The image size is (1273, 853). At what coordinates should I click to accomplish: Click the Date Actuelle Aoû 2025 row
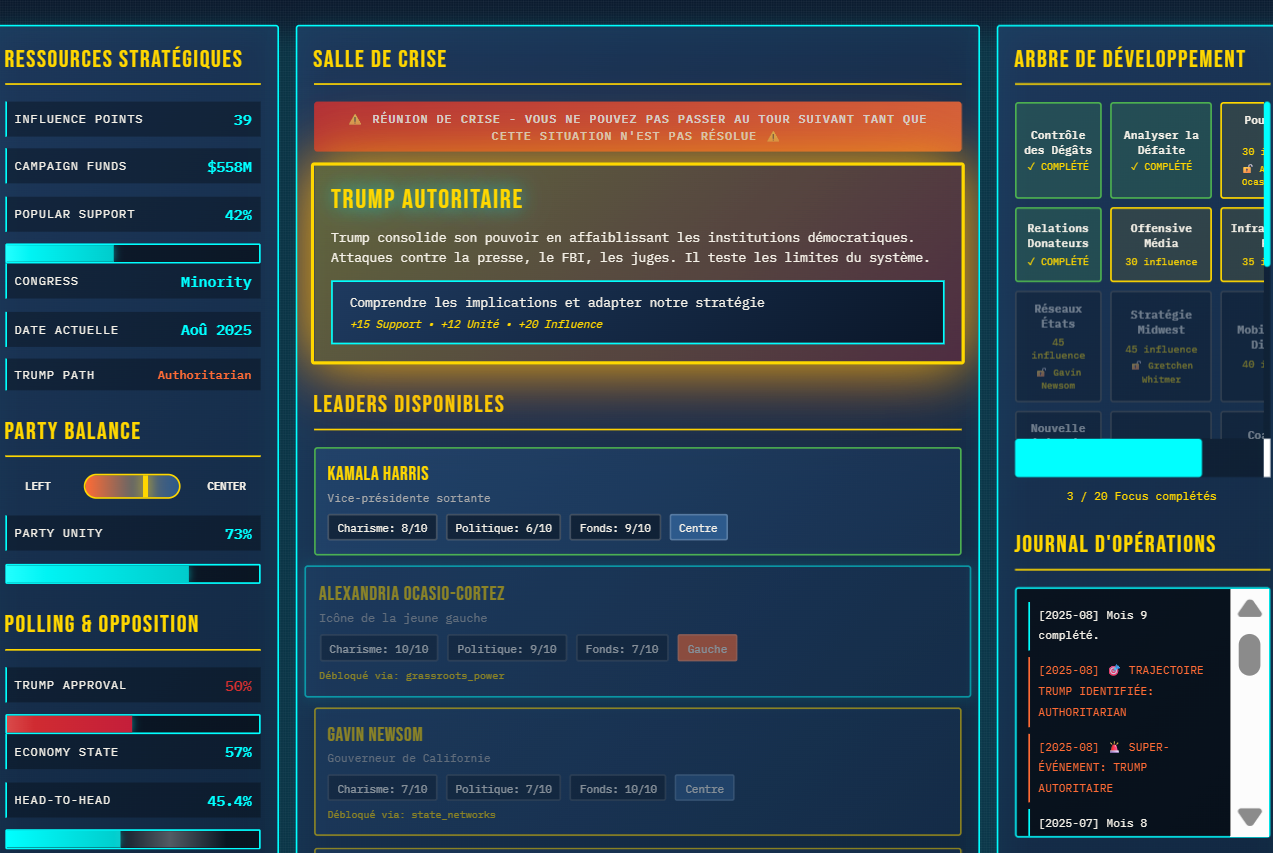click(133, 329)
